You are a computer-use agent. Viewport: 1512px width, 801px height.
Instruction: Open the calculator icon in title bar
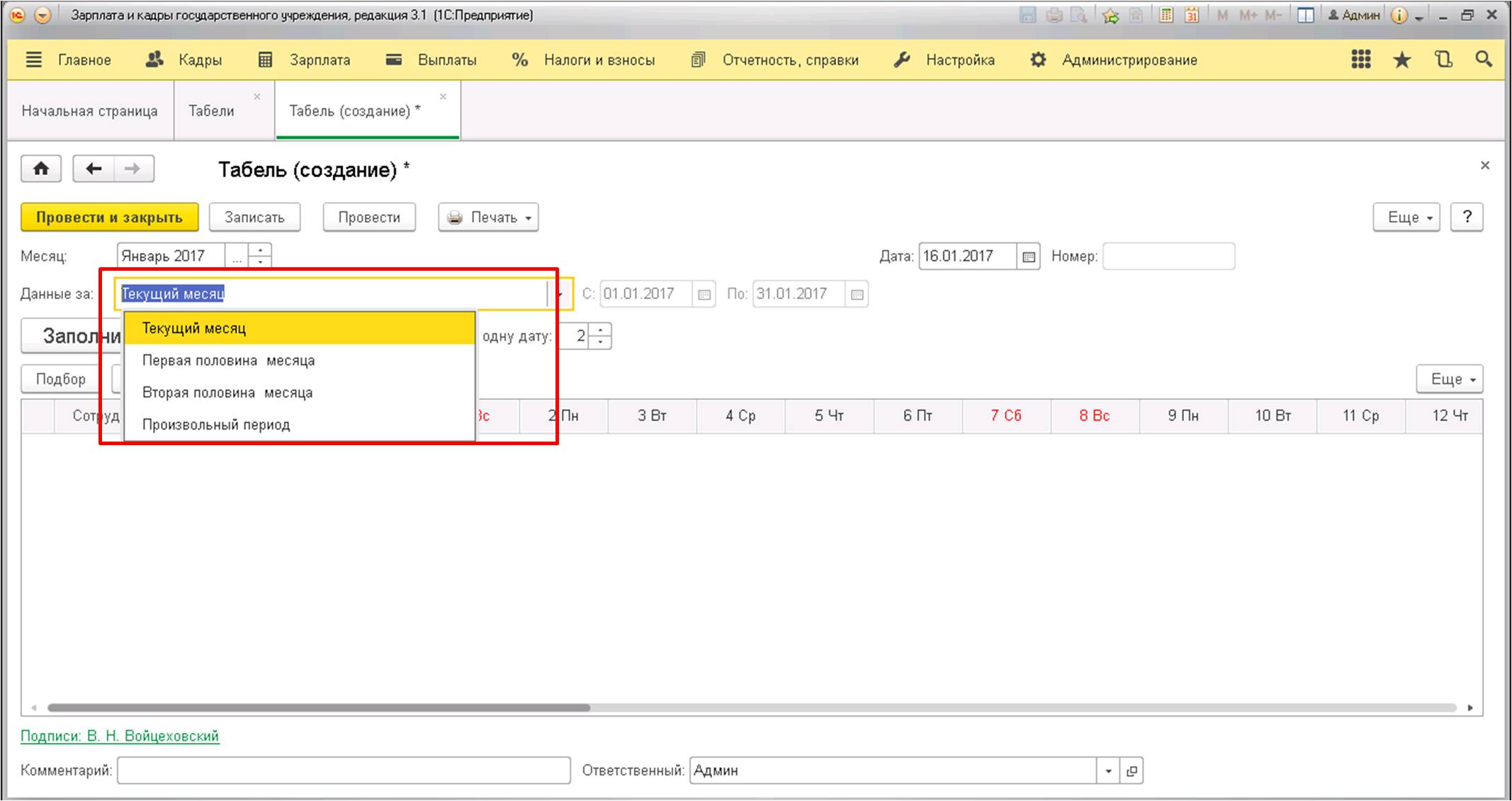[1166, 15]
